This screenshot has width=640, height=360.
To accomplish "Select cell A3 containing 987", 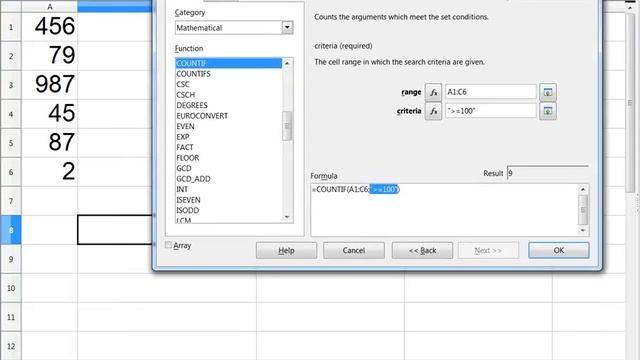I will (x=49, y=85).
